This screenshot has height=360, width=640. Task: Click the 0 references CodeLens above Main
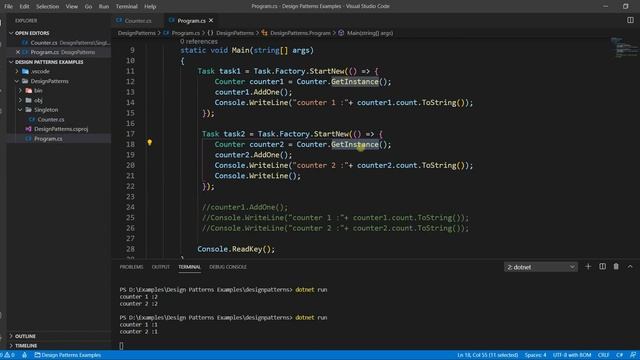pyautogui.click(x=199, y=41)
